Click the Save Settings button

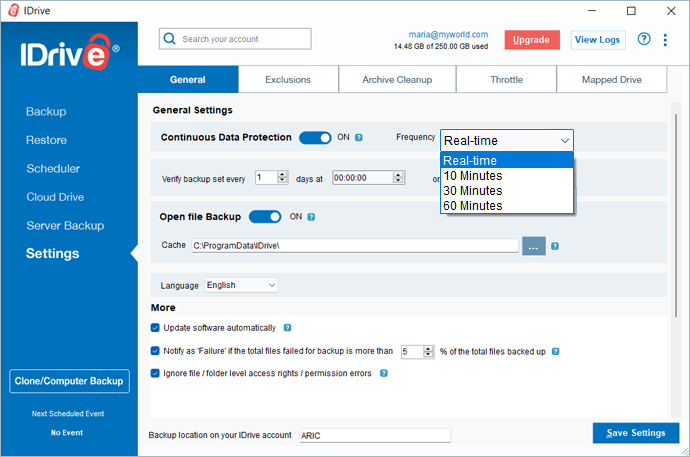pyautogui.click(x=636, y=433)
